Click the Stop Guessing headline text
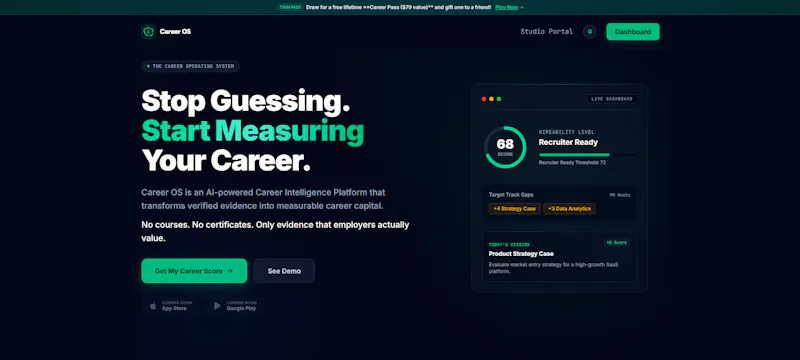 [245, 100]
